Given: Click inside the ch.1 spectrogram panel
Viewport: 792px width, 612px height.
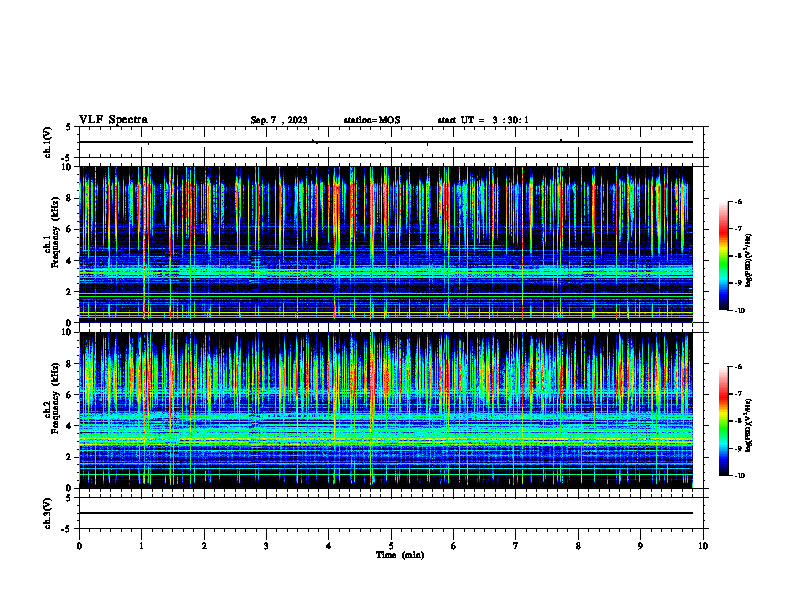Looking at the screenshot, I should (386, 244).
